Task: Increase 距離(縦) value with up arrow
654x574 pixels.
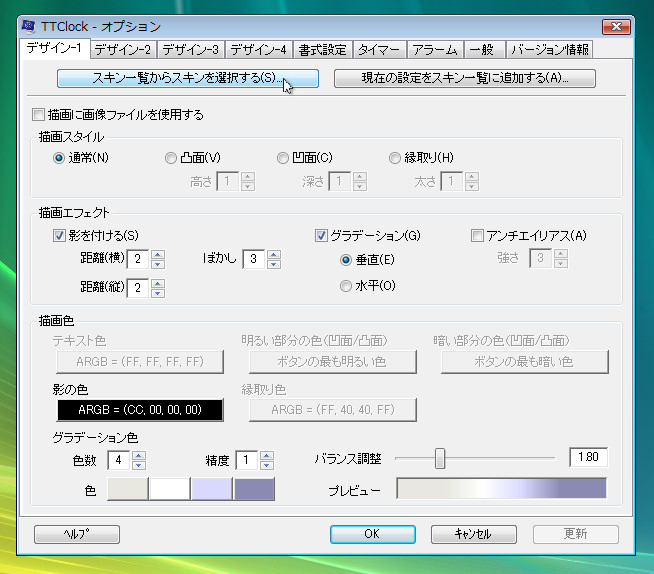Action: (158, 283)
